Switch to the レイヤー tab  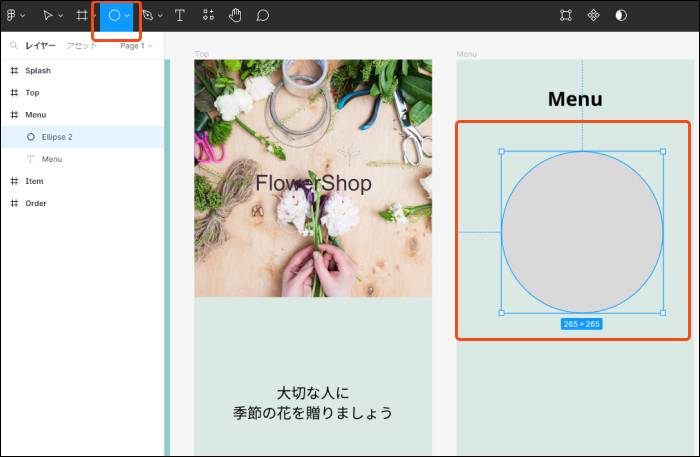[40, 46]
